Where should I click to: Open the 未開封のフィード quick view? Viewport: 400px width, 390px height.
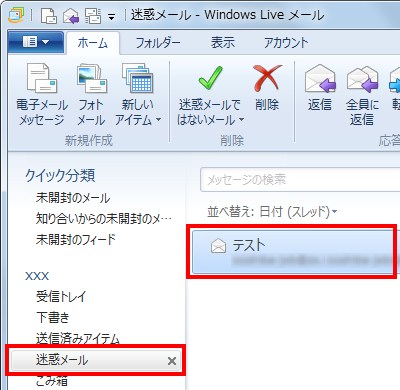tap(76, 239)
